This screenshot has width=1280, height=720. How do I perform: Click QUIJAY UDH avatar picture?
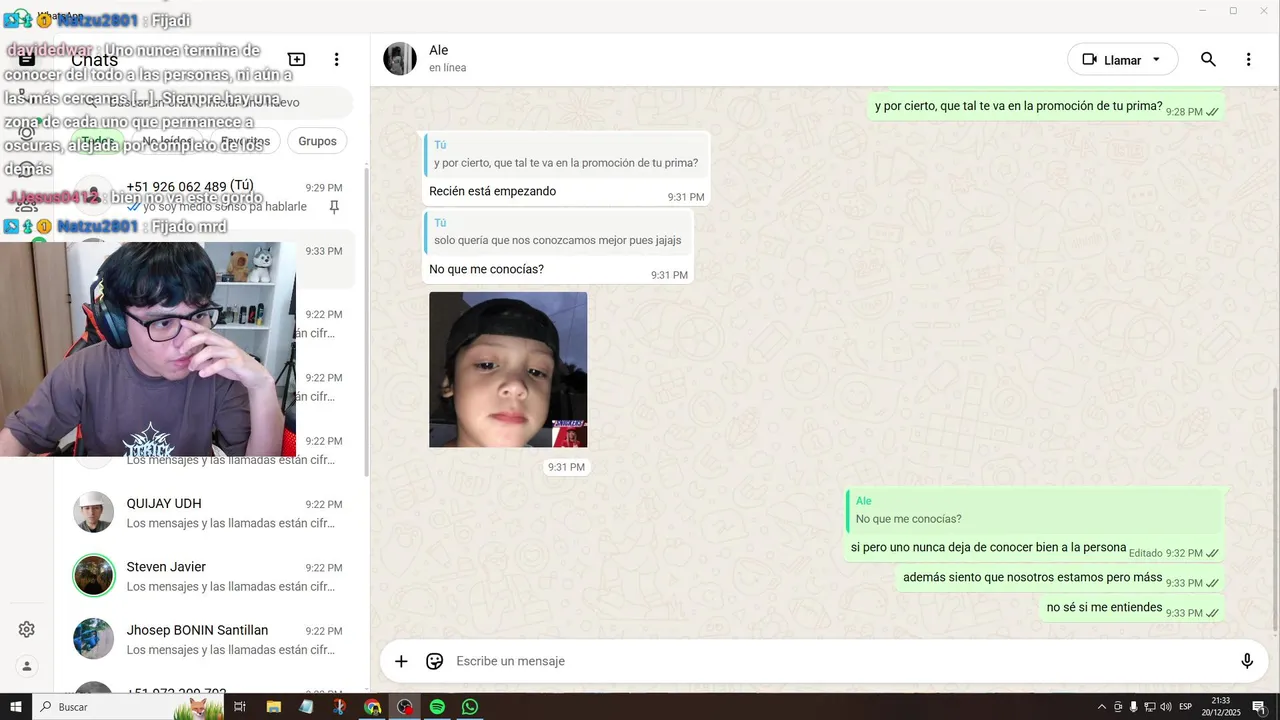(93, 512)
